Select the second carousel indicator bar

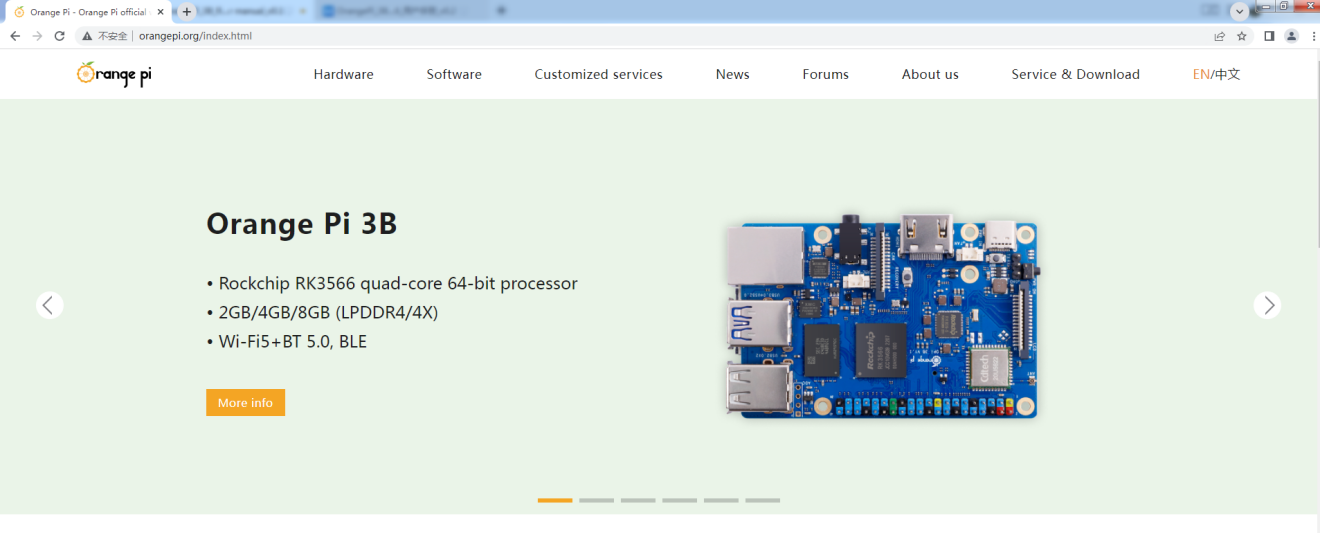596,500
